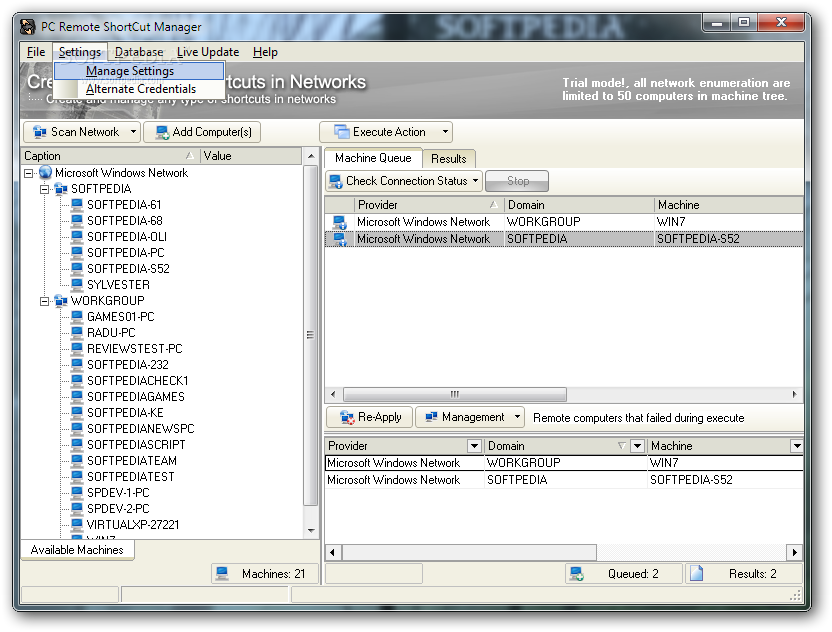Screen dimensions: 832x632
Task: Open the Machine column filter dropdown
Action: (x=796, y=446)
